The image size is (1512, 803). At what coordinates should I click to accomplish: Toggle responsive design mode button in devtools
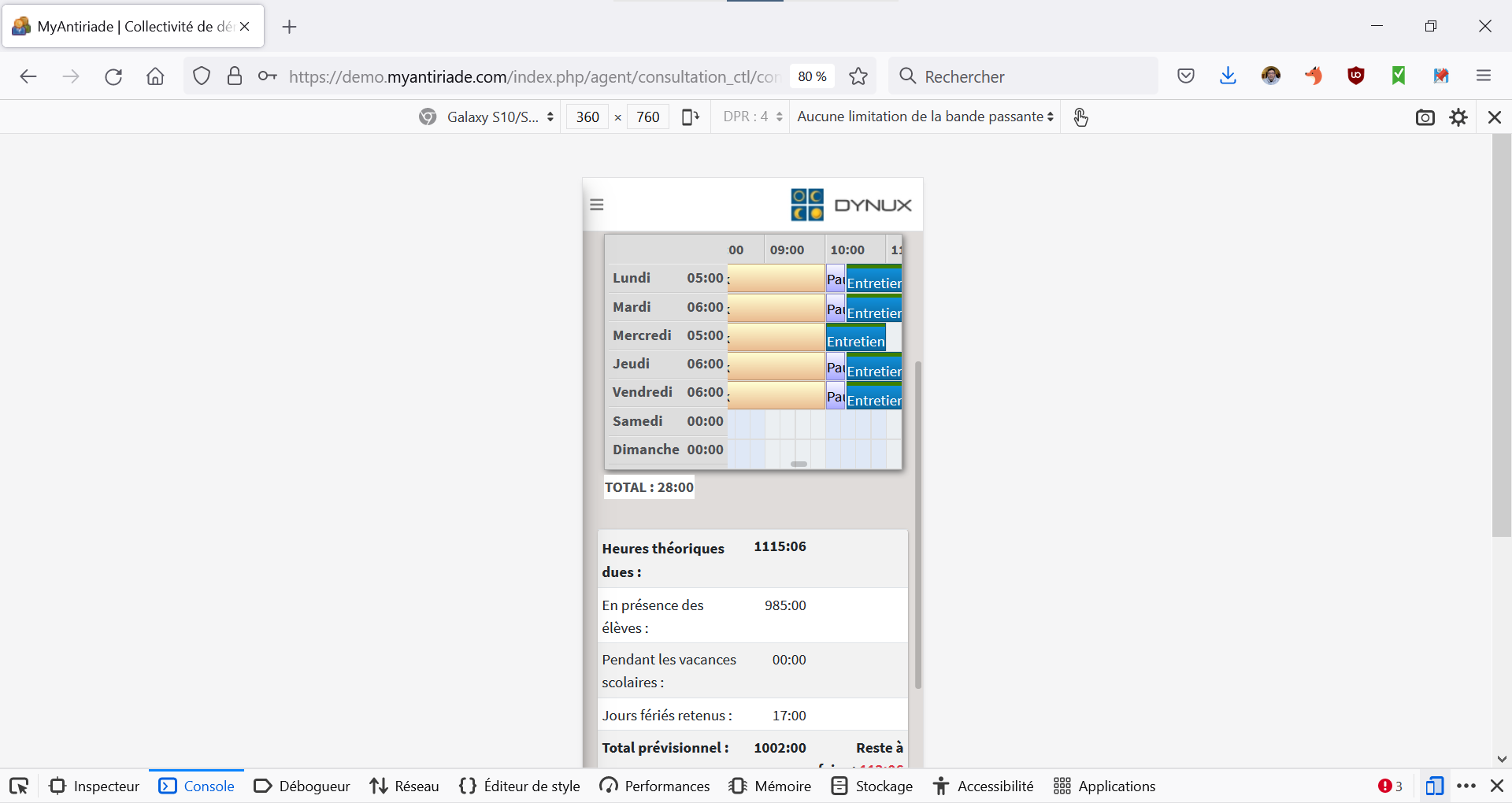point(1434,786)
